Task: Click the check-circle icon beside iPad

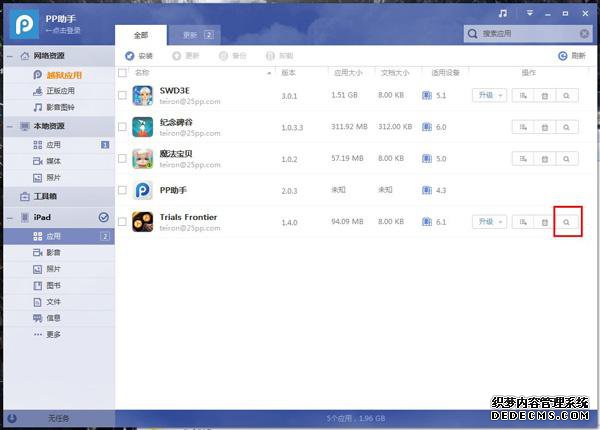Action: point(103,217)
